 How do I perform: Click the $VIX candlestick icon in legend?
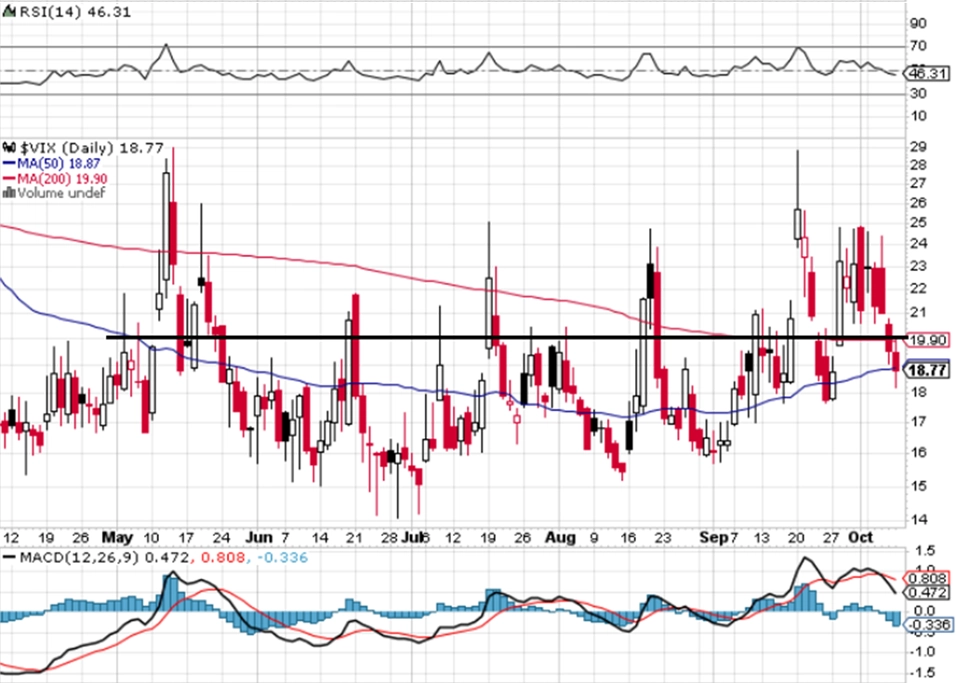coord(10,148)
